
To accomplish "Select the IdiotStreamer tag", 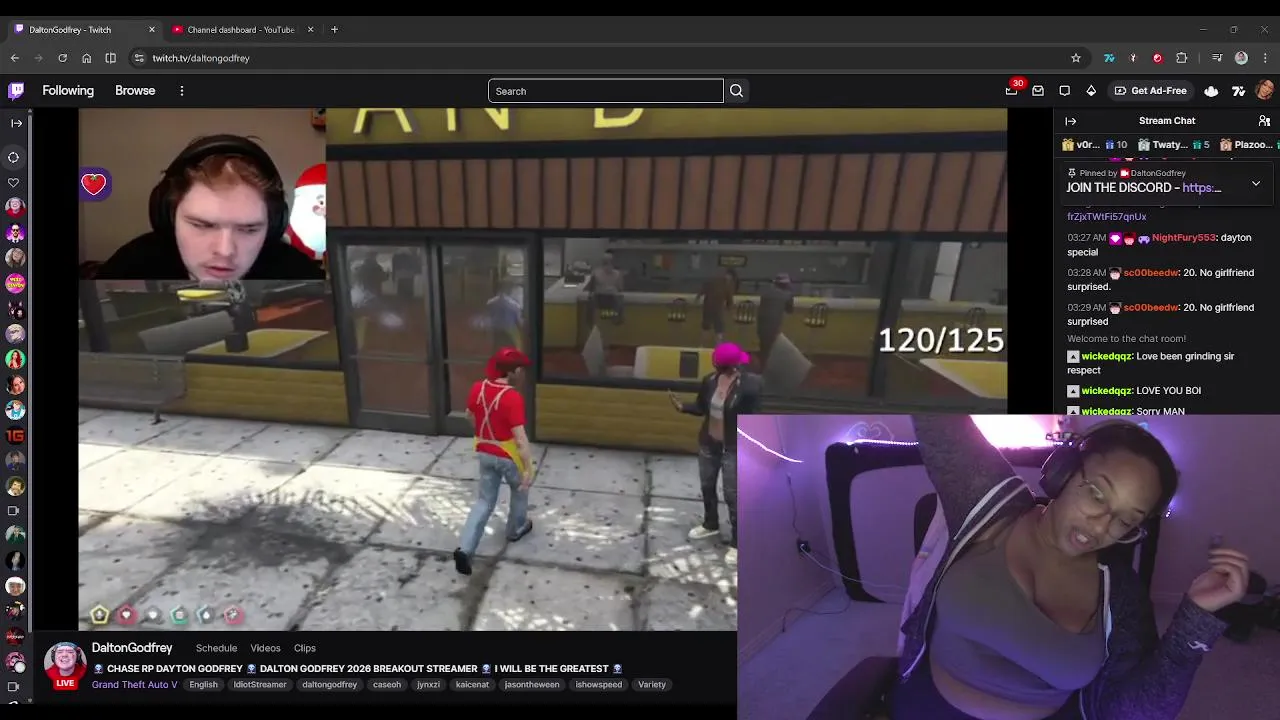I will pos(260,685).
